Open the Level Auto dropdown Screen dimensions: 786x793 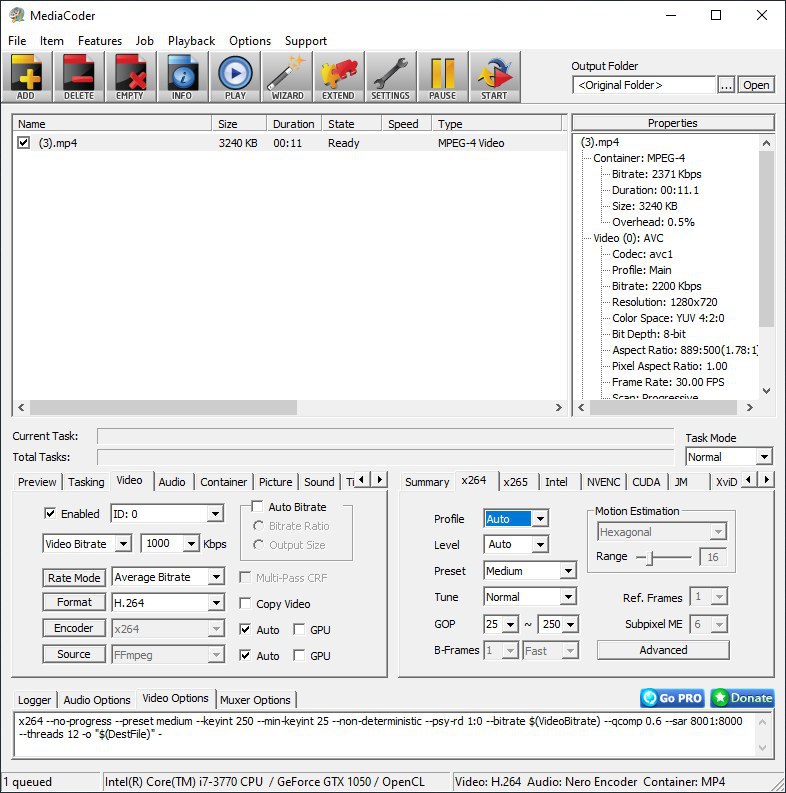pyautogui.click(x=516, y=544)
